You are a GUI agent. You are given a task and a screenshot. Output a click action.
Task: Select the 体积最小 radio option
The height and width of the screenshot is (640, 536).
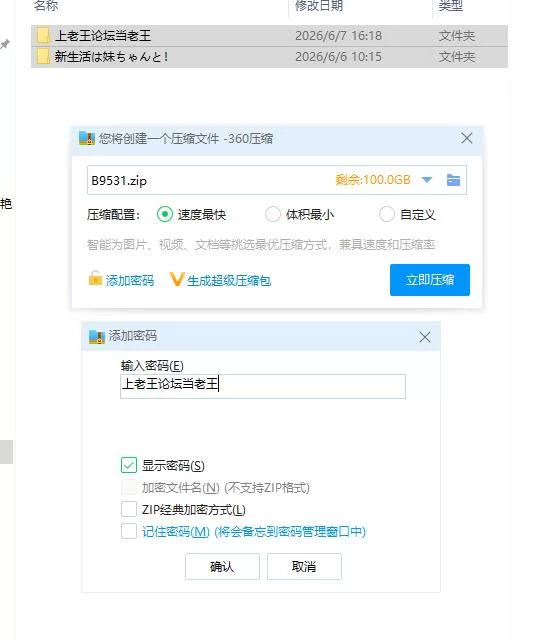click(273, 214)
